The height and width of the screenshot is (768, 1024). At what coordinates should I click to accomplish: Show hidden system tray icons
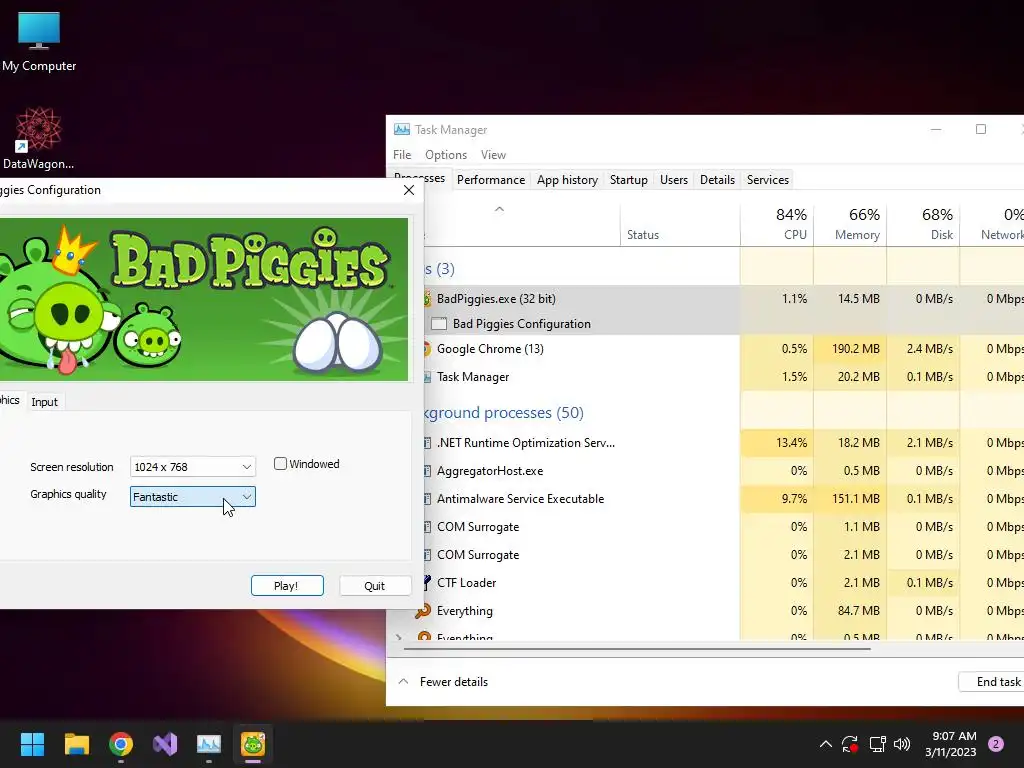click(x=825, y=744)
